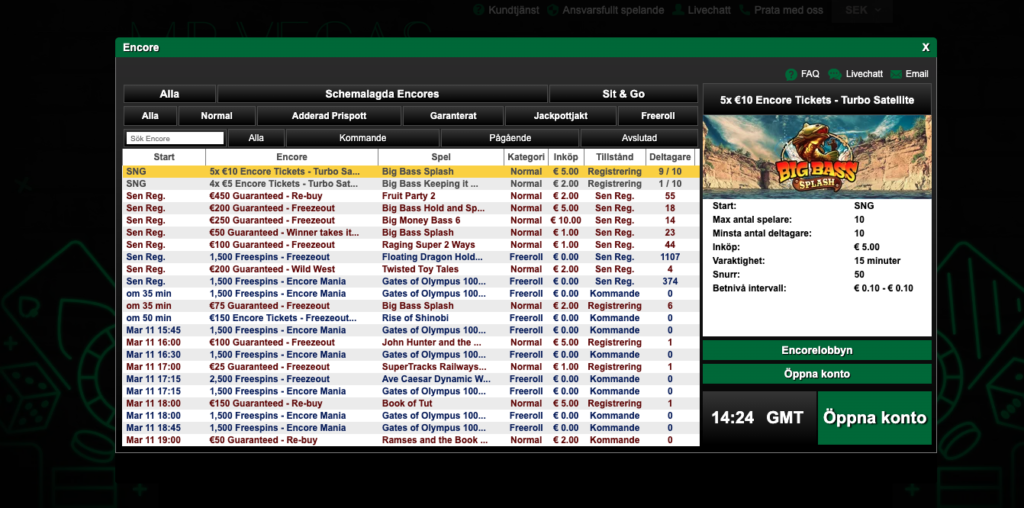Screen dimensions: 1024x508
Task: Filter by Freeroll category
Action: [x=658, y=116]
